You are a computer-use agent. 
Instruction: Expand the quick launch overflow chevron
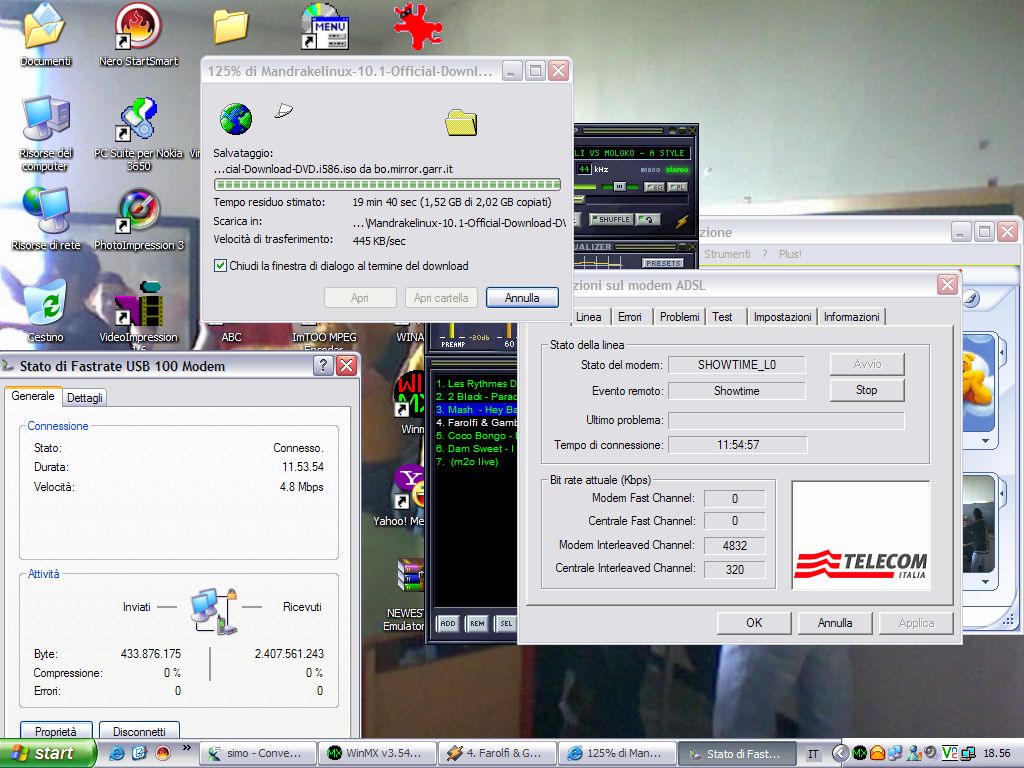point(186,748)
